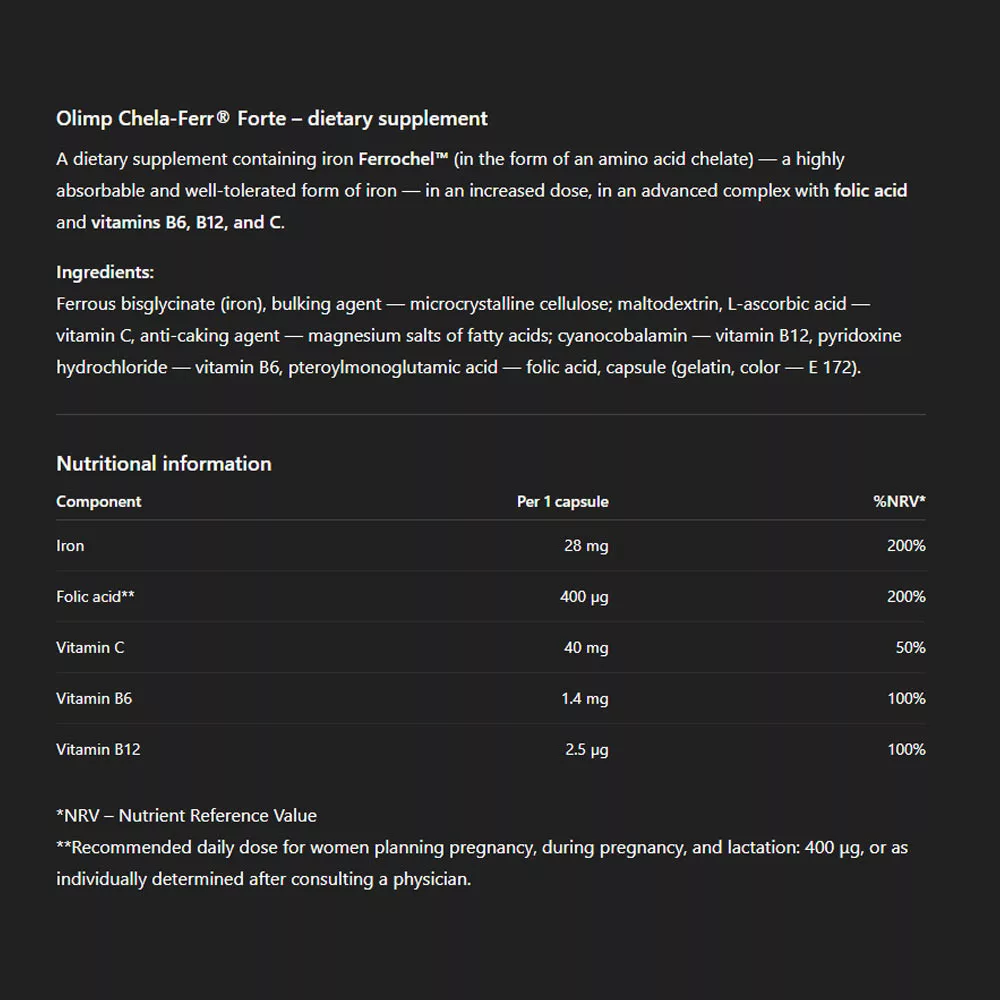Select the Vitamin C row label
This screenshot has width=1000, height=1000.
(91, 648)
